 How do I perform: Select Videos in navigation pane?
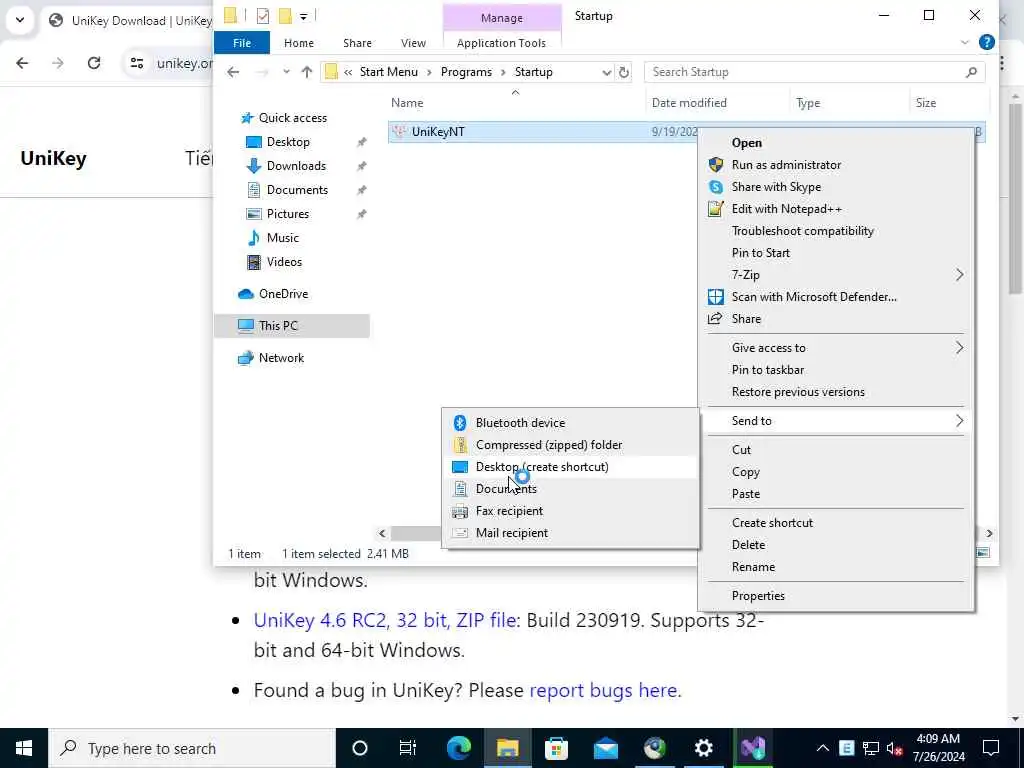point(284,262)
